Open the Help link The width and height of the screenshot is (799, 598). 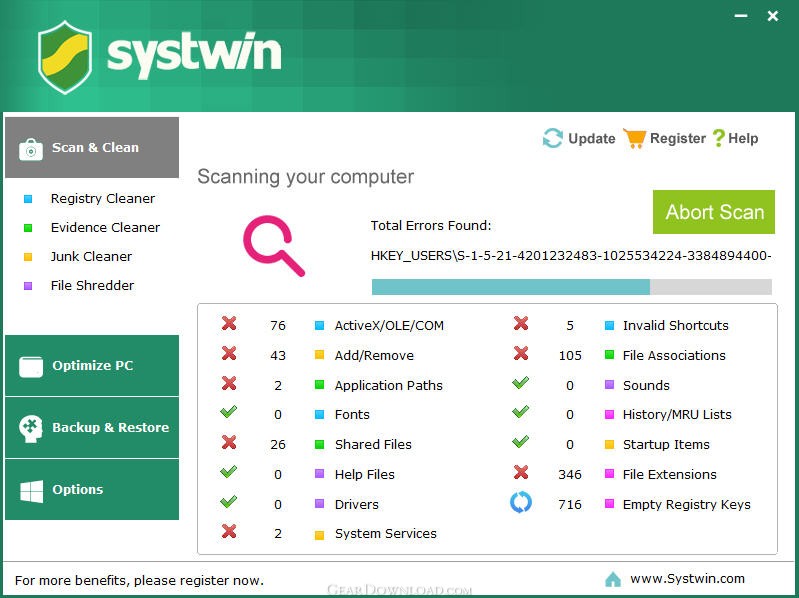pyautogui.click(x=743, y=139)
